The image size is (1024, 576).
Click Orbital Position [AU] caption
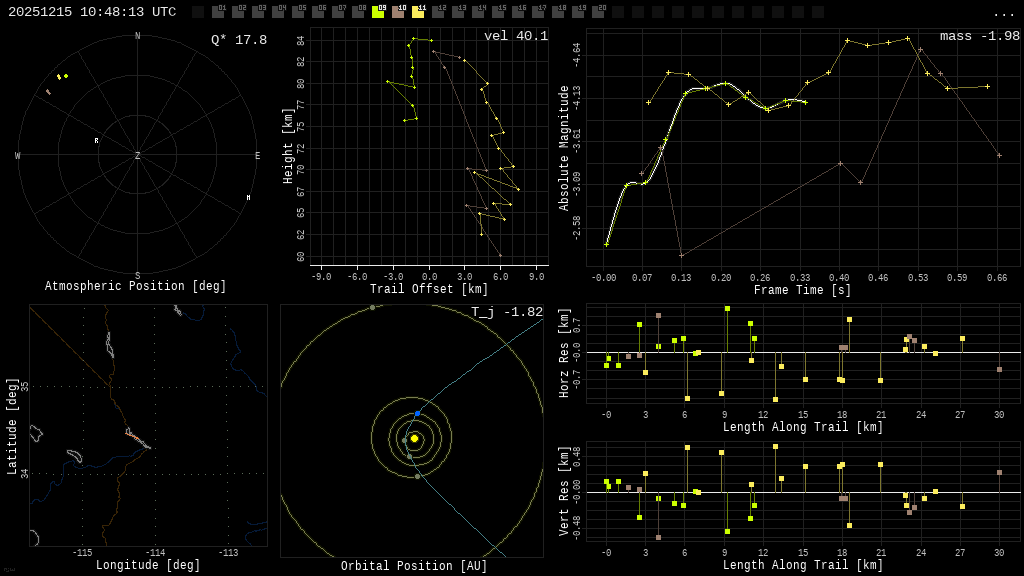click(x=414, y=567)
